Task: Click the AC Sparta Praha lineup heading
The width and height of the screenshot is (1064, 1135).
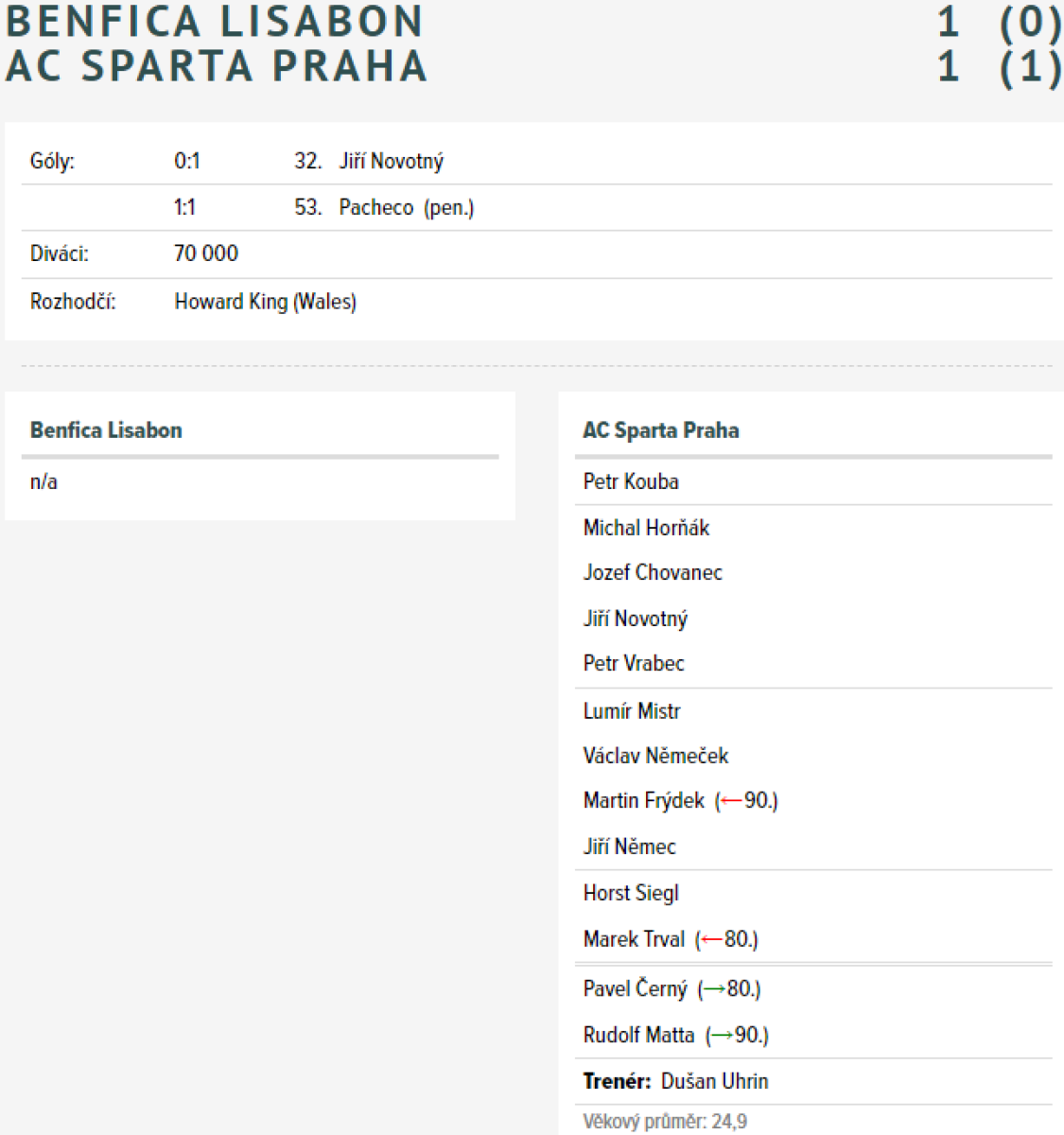Action: tap(661, 430)
